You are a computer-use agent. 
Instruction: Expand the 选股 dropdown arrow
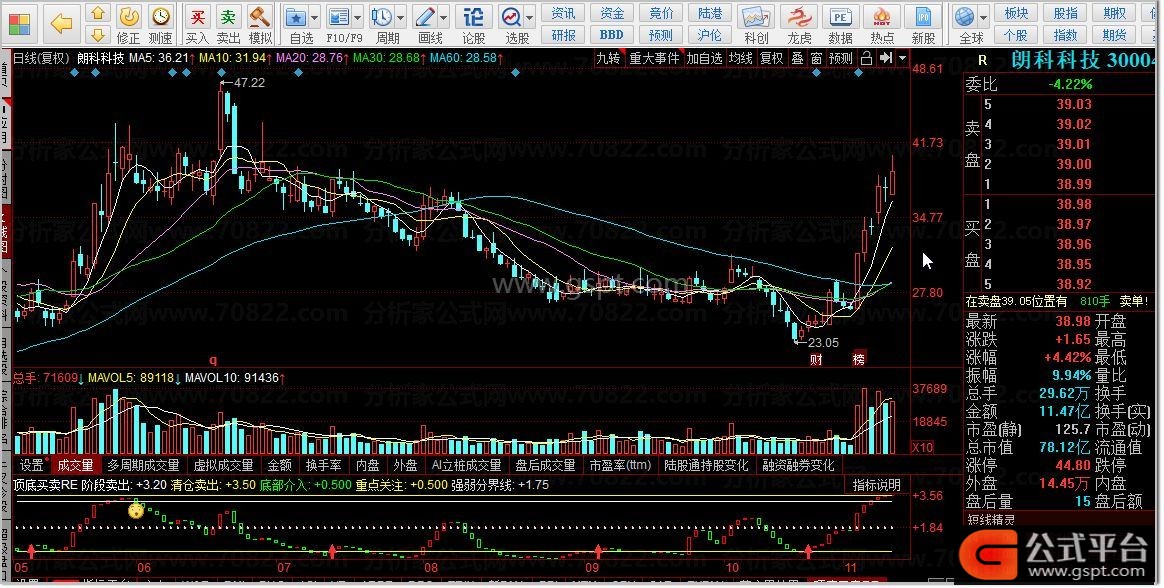click(x=530, y=16)
